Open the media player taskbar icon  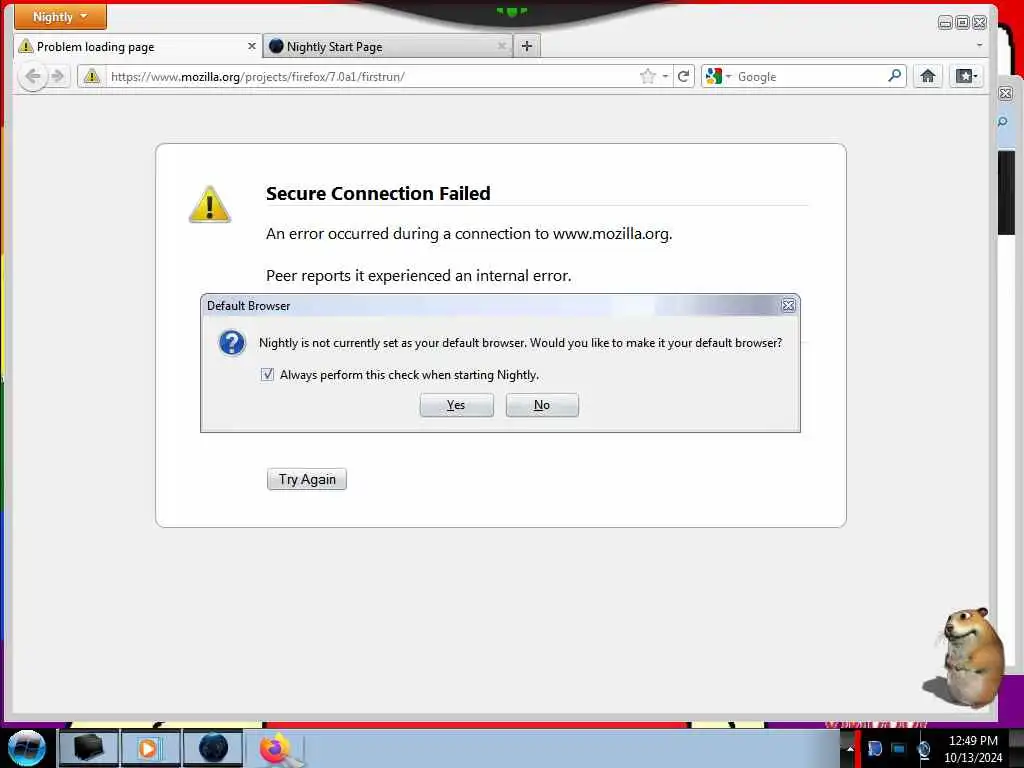149,748
